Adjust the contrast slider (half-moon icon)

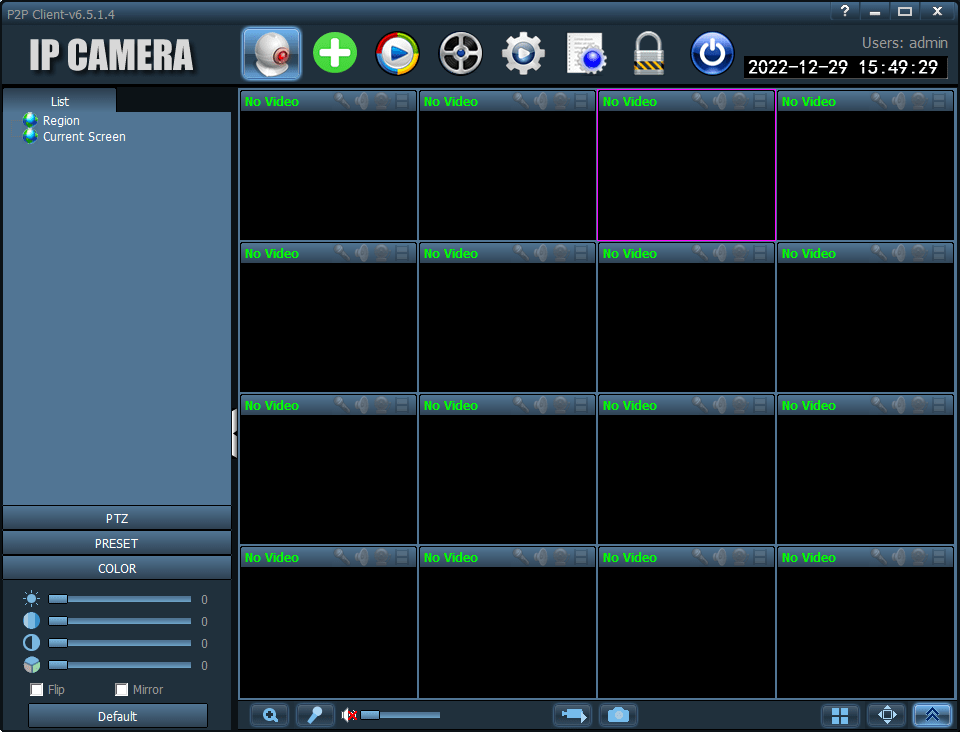coord(119,643)
